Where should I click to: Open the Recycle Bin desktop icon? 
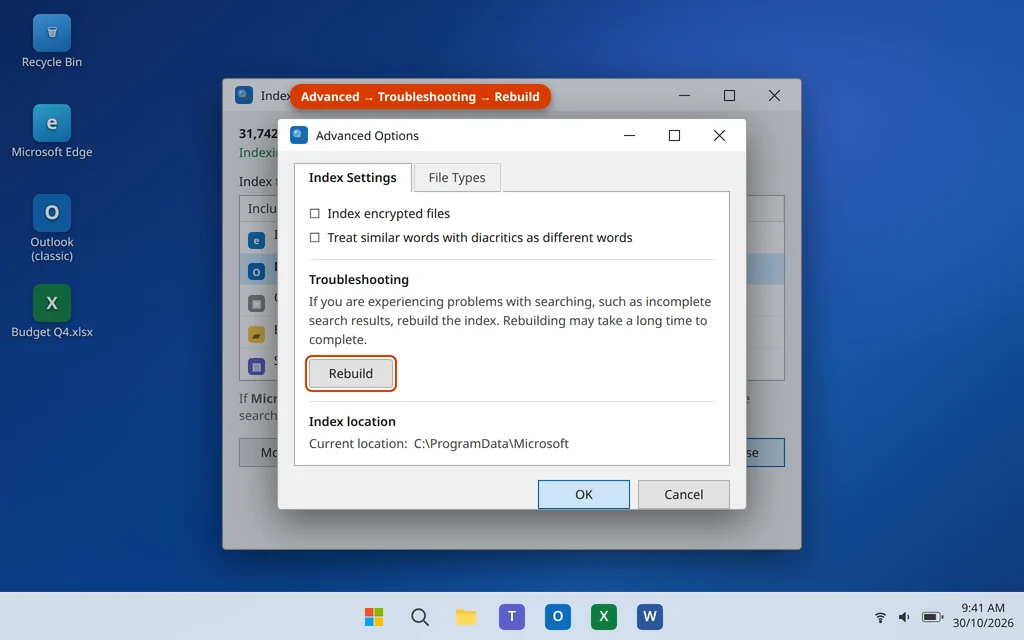coord(52,42)
